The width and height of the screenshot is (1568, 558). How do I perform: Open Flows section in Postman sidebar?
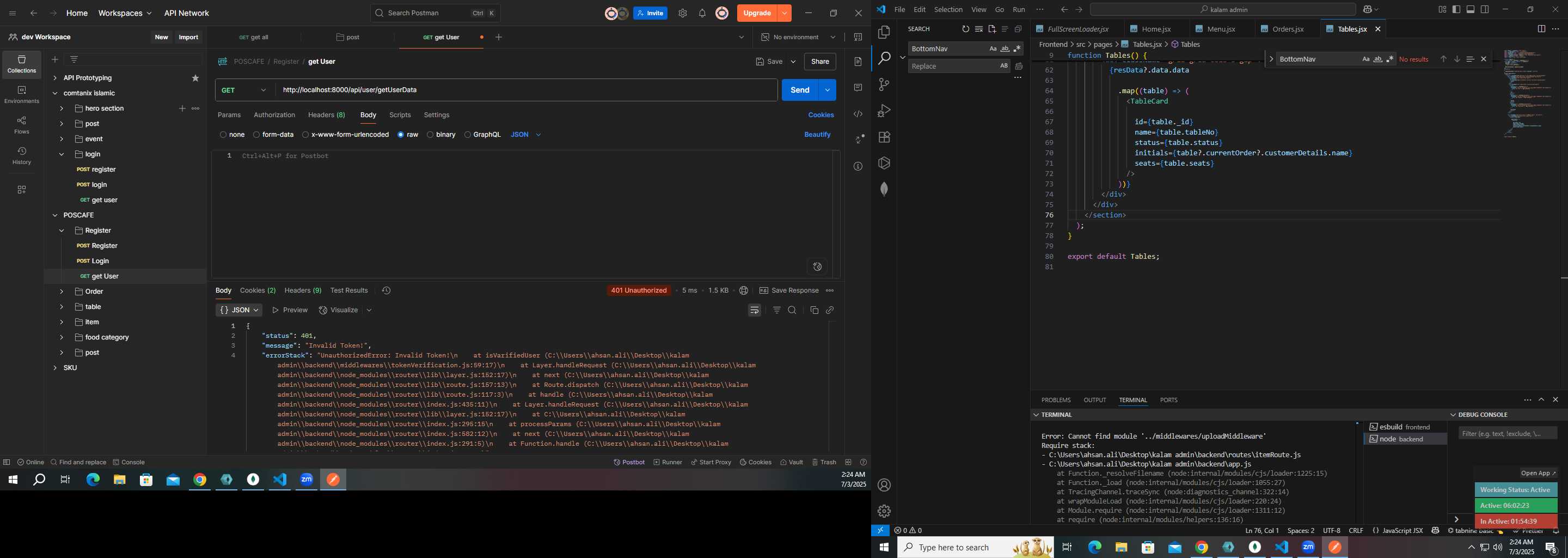pyautogui.click(x=22, y=125)
